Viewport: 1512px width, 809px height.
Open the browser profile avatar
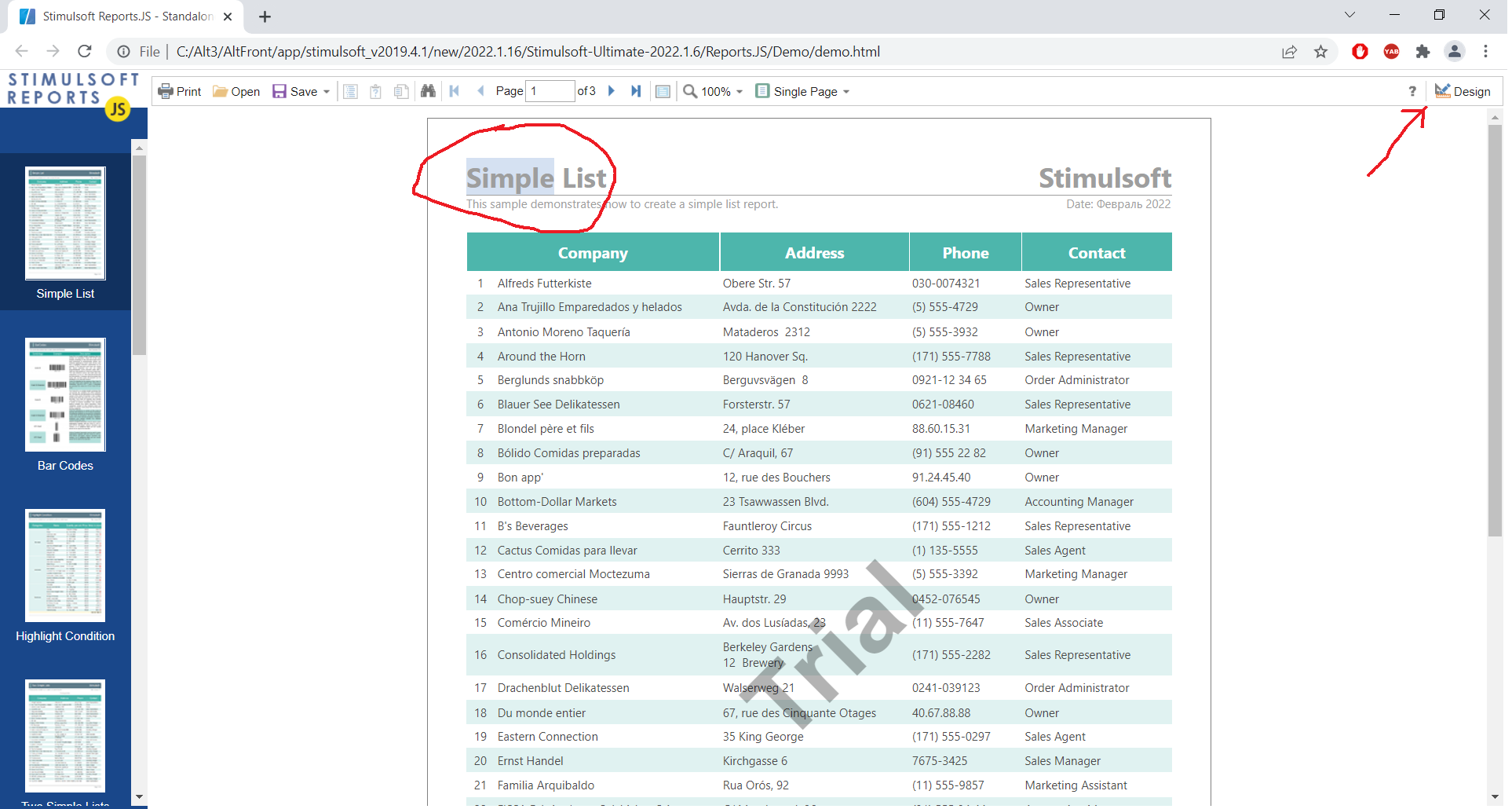[x=1454, y=51]
